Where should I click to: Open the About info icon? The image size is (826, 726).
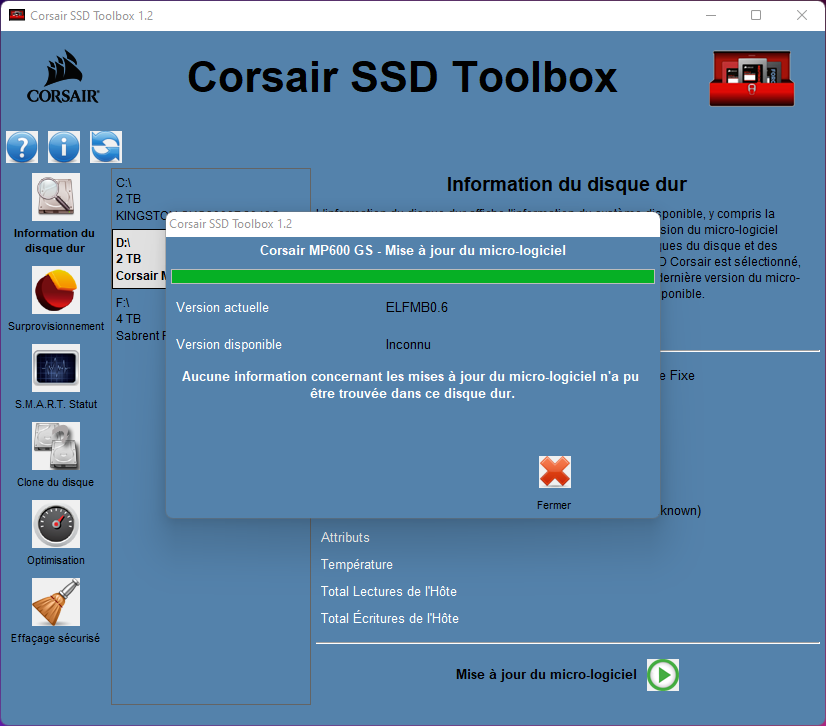pos(64,146)
